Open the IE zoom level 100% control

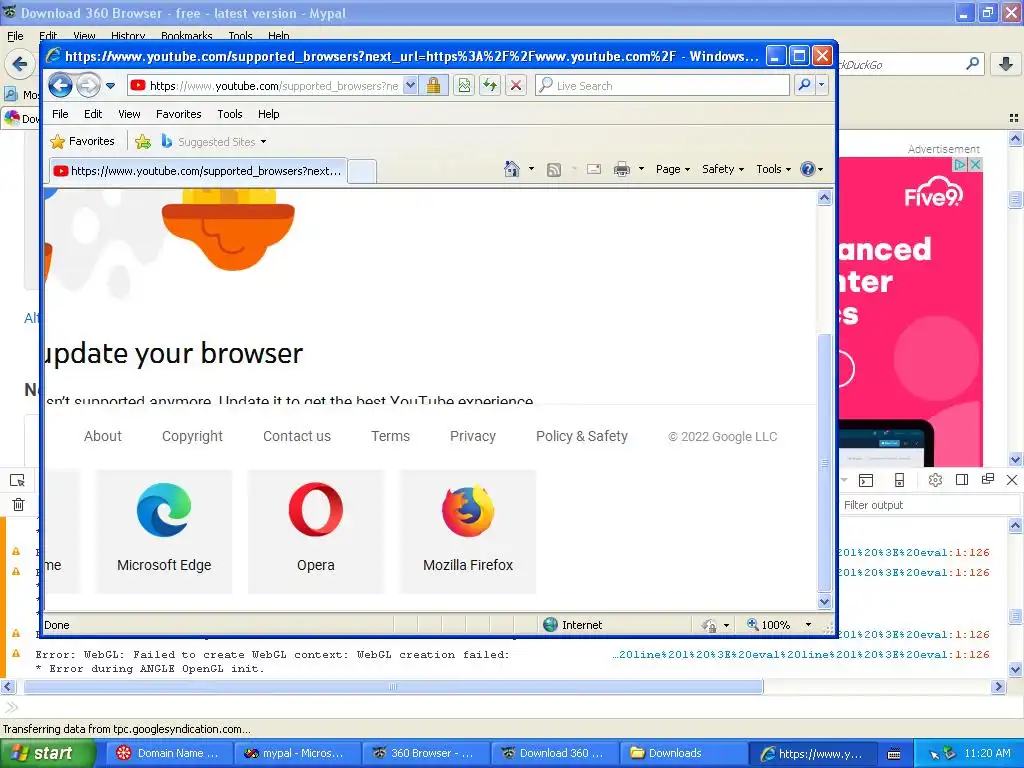click(778, 625)
